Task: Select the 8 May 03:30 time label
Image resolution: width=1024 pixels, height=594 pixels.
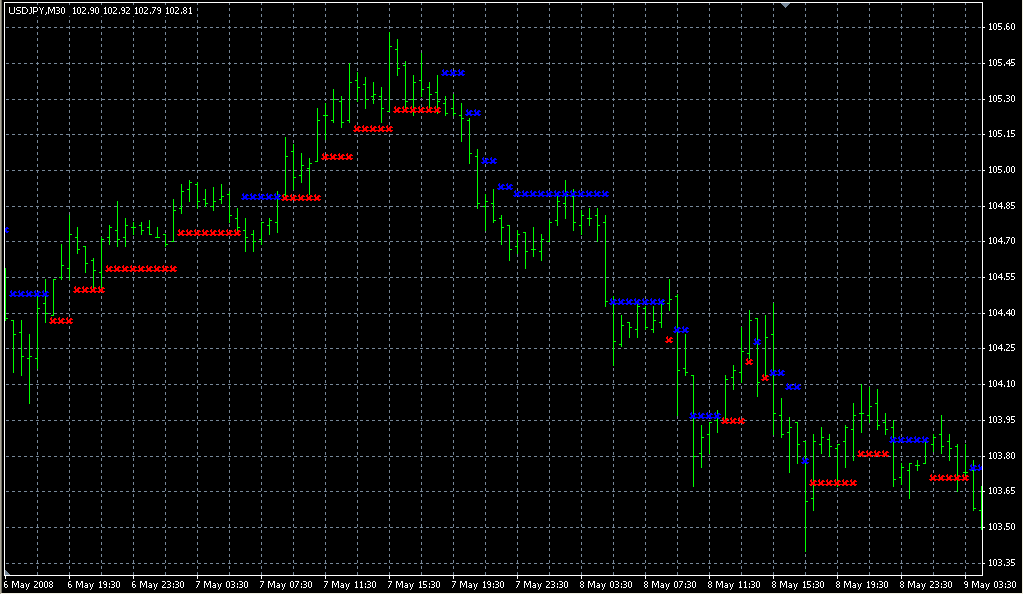Action: tap(605, 584)
